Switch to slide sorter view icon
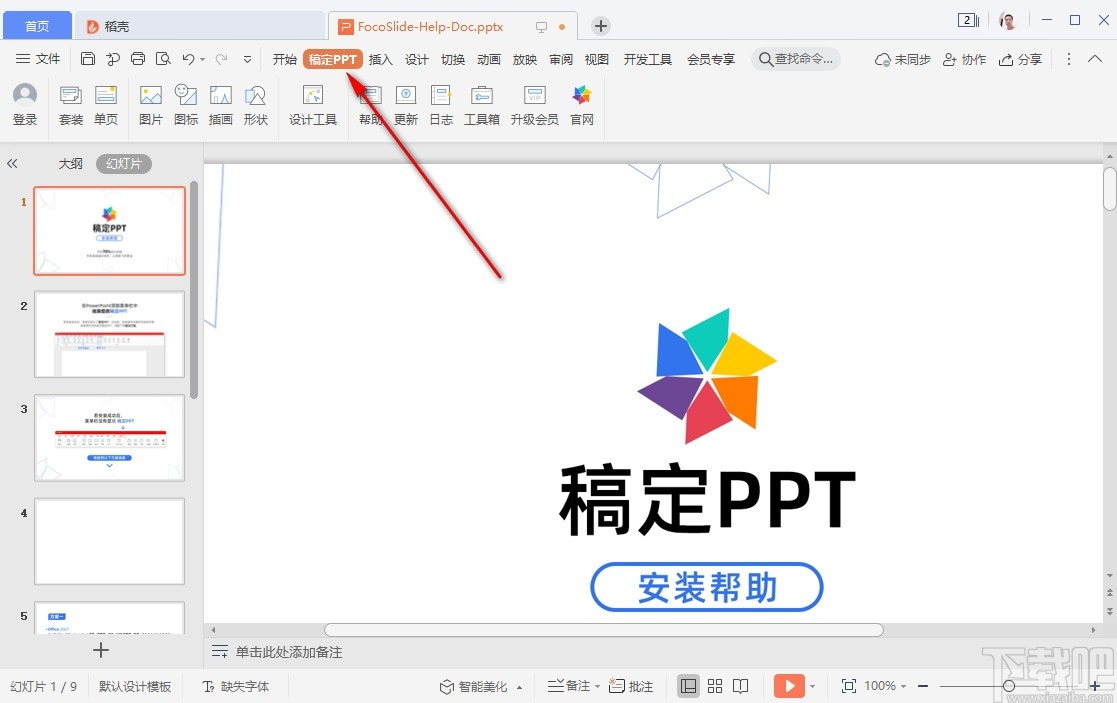1117x703 pixels. pos(715,685)
